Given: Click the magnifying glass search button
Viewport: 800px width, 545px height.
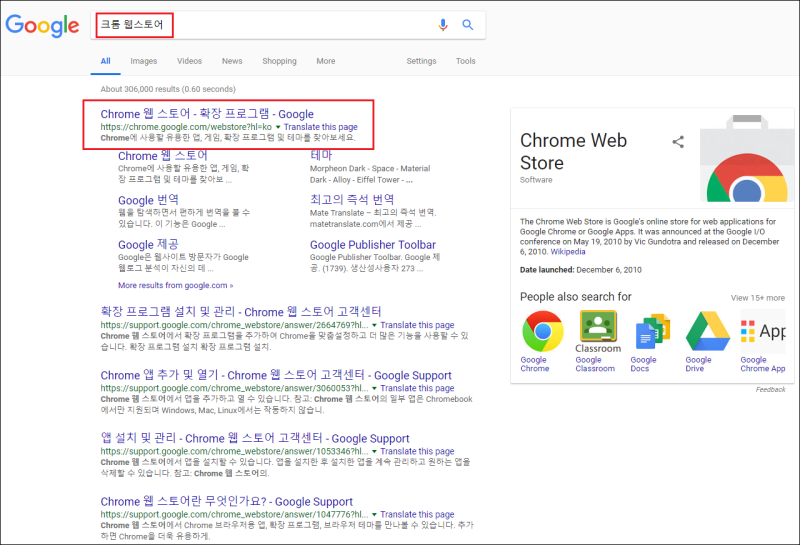Looking at the screenshot, I should tap(467, 24).
